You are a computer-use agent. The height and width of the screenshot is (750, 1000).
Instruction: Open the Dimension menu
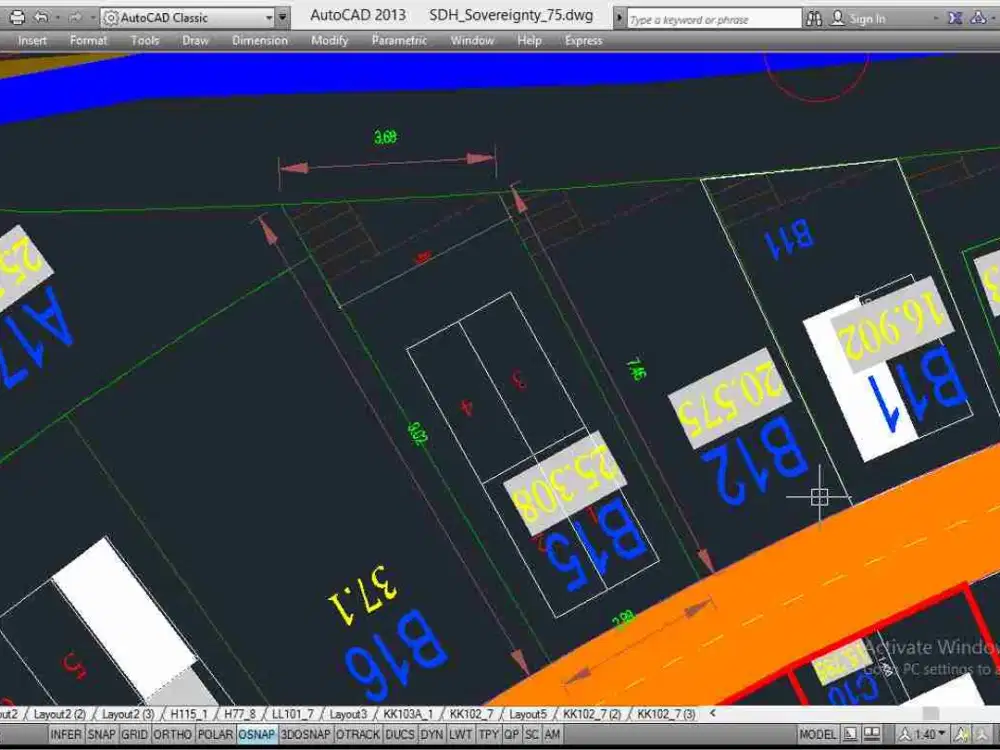click(259, 40)
